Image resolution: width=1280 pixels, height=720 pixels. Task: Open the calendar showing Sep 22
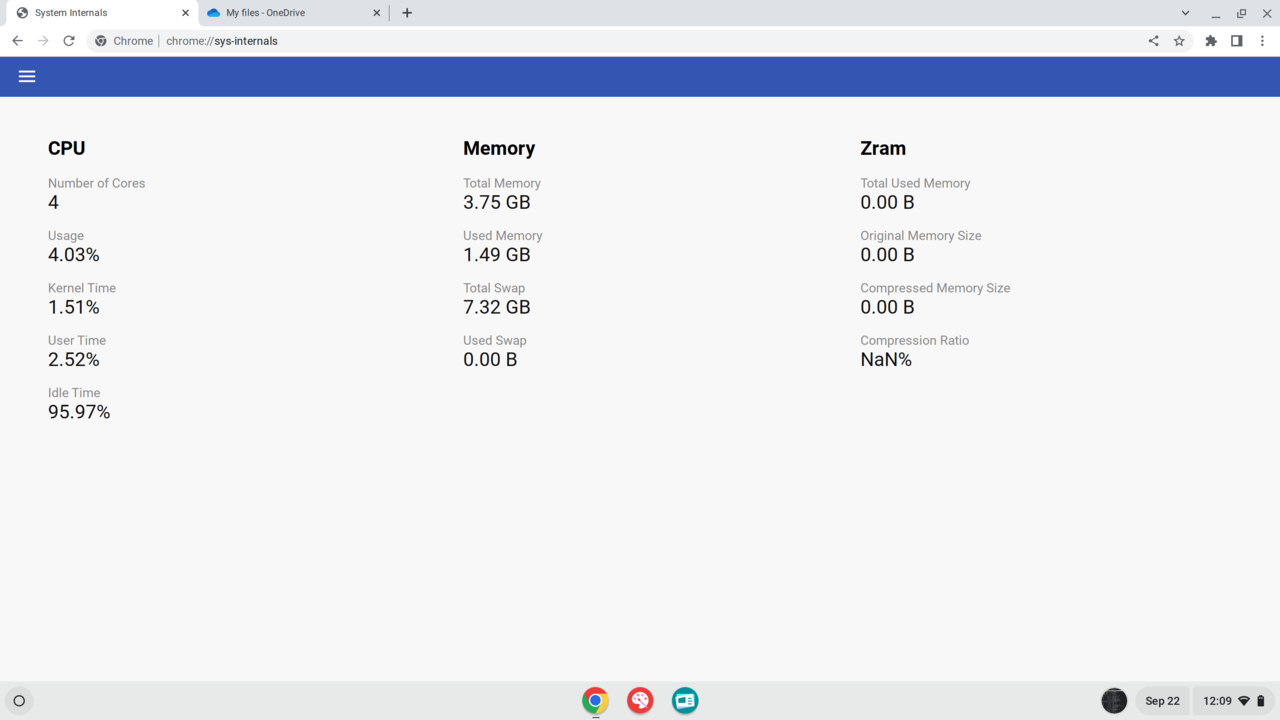tap(1162, 701)
